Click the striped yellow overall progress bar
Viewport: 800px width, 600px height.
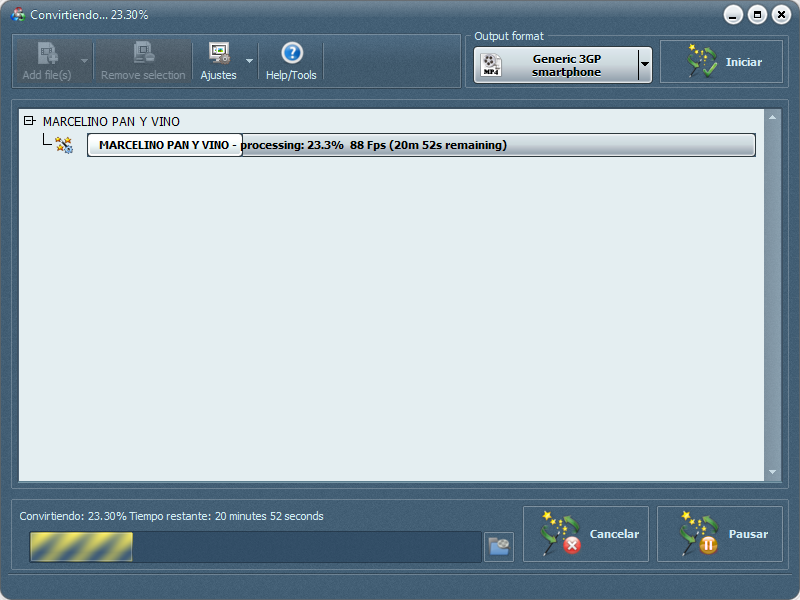255,547
